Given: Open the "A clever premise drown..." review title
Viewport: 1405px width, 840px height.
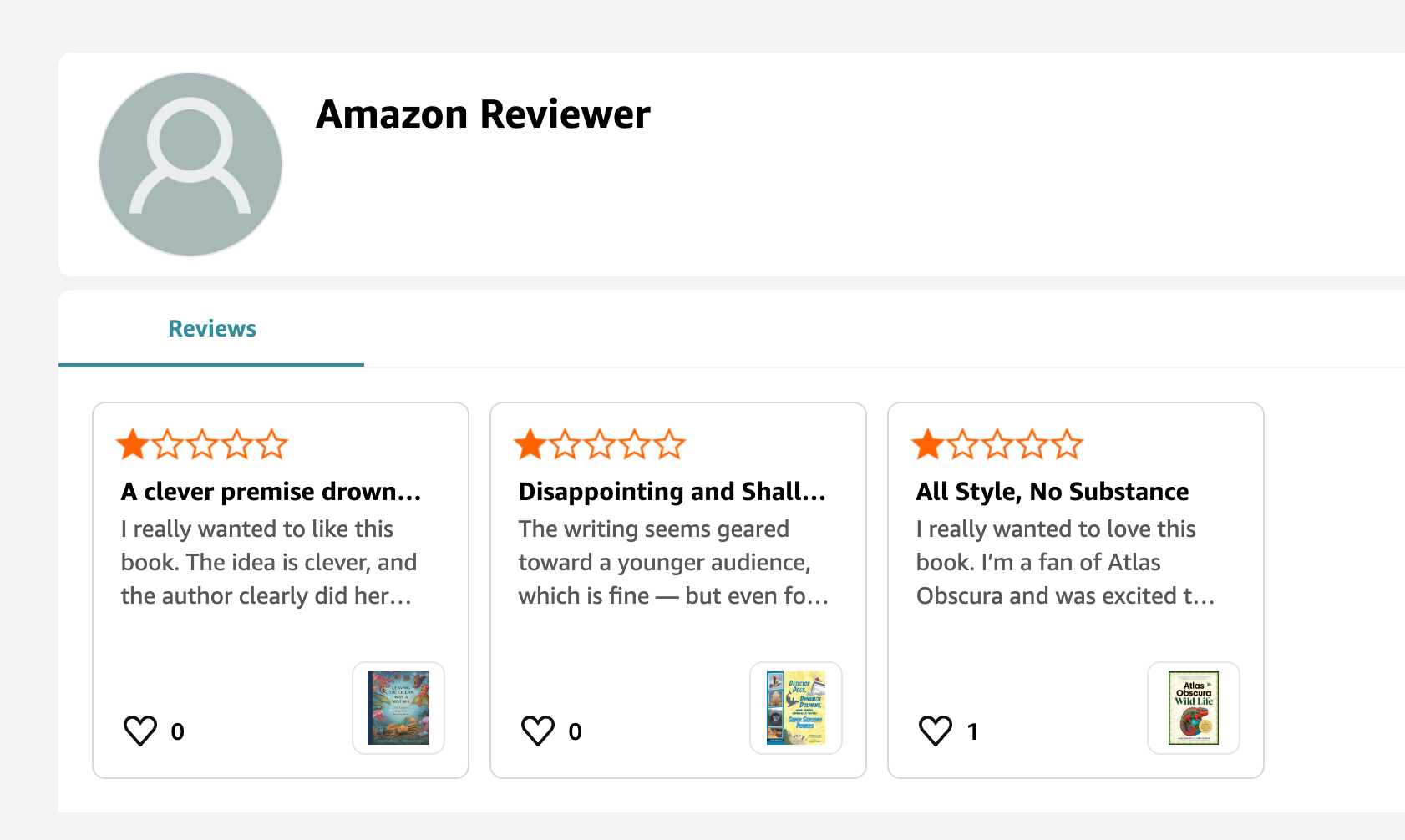Looking at the screenshot, I should click(271, 492).
